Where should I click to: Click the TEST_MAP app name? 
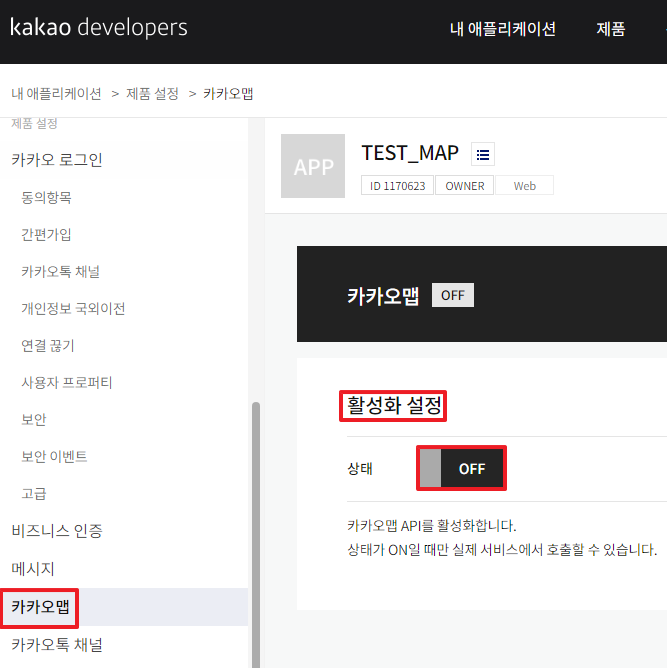pyautogui.click(x=410, y=153)
